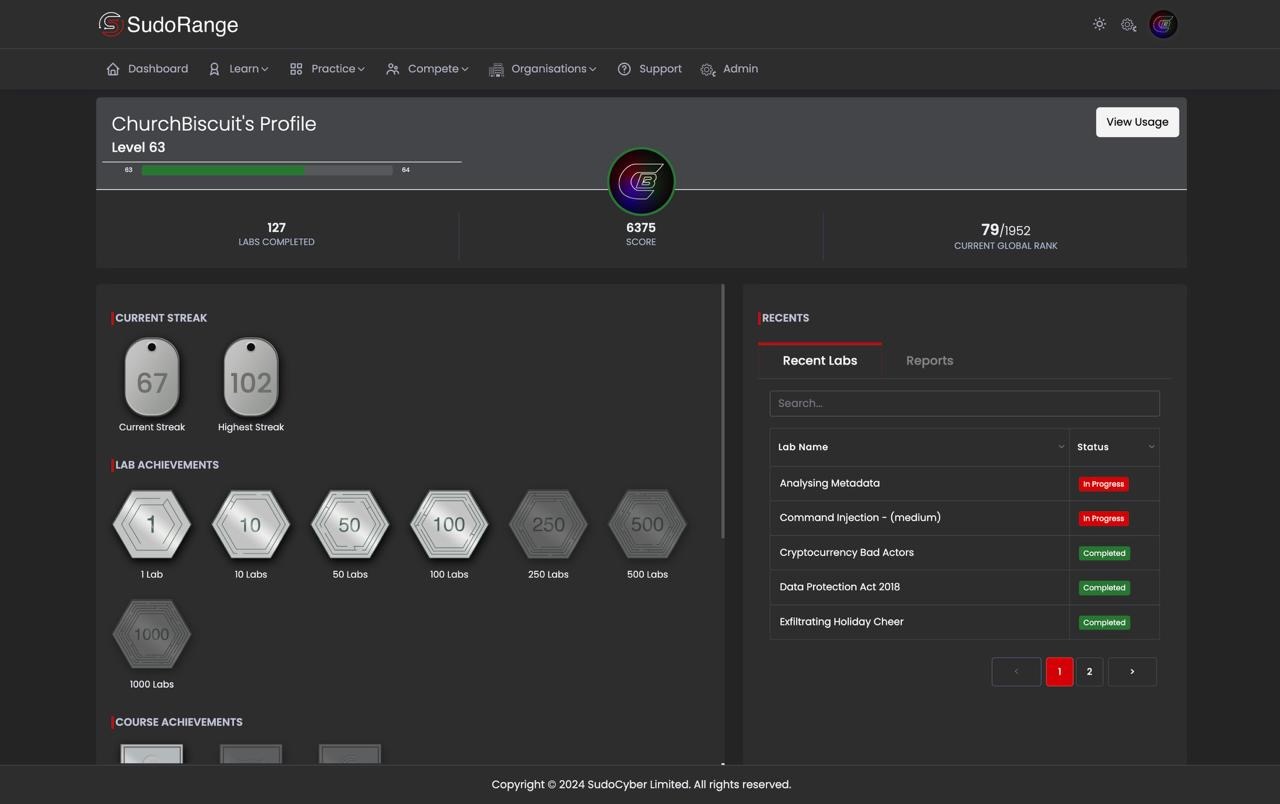Click Completed status for Cryptocurrency Bad Actors
The image size is (1280, 804).
(1104, 553)
